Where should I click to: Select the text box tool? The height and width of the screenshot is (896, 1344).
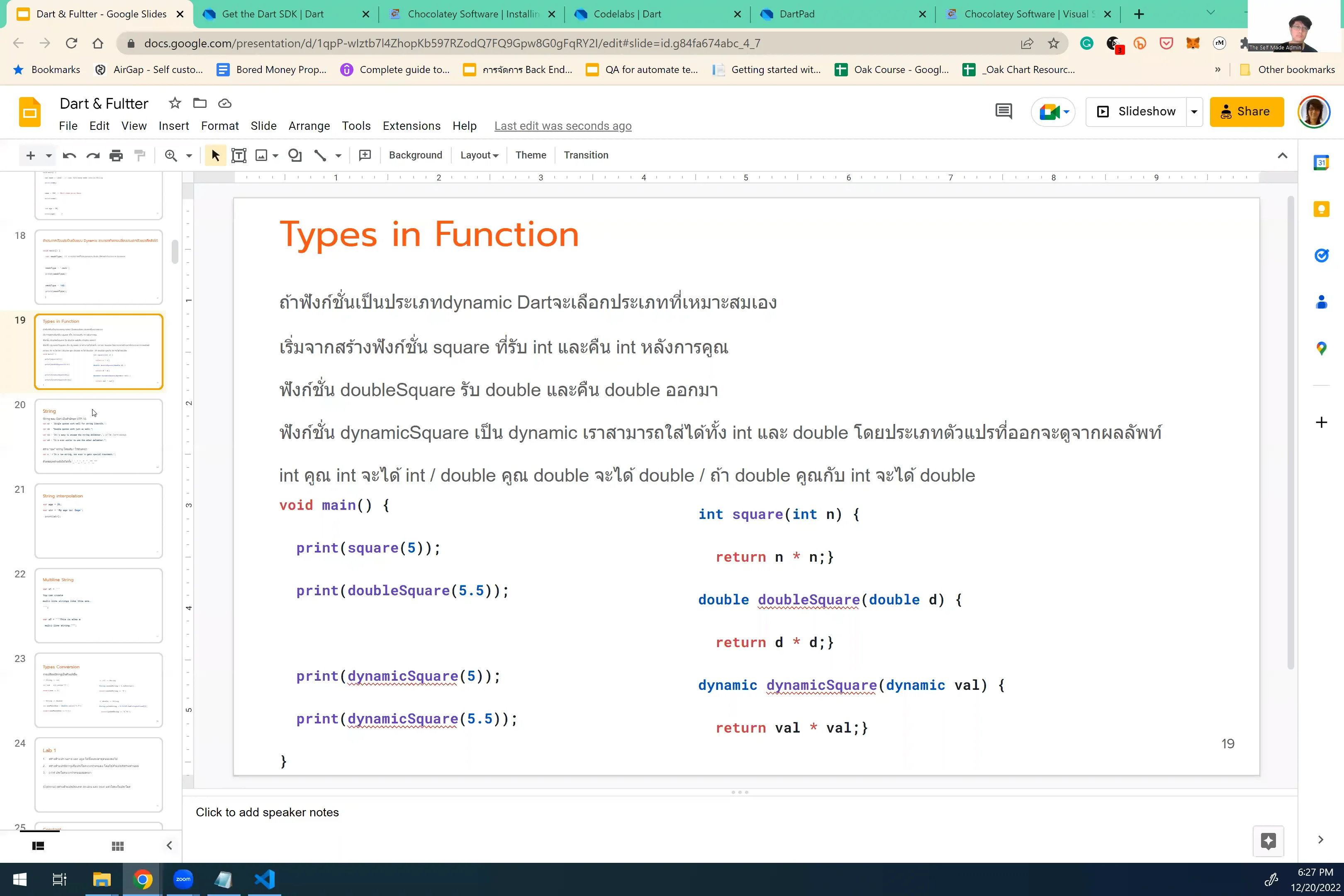click(x=238, y=155)
